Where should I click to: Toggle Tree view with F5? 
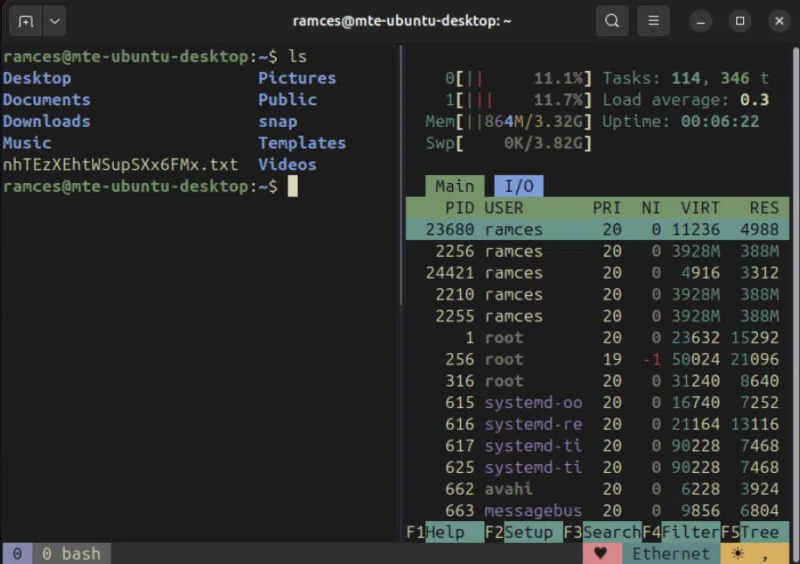point(758,532)
